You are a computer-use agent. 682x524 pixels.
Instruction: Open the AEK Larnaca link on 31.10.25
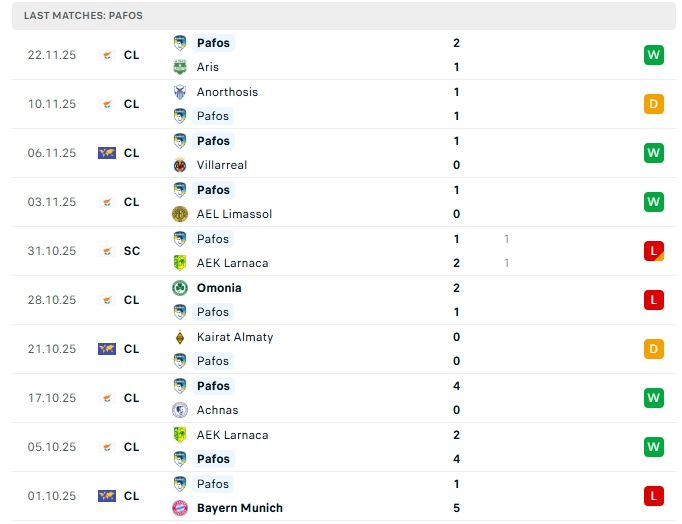coord(232,263)
